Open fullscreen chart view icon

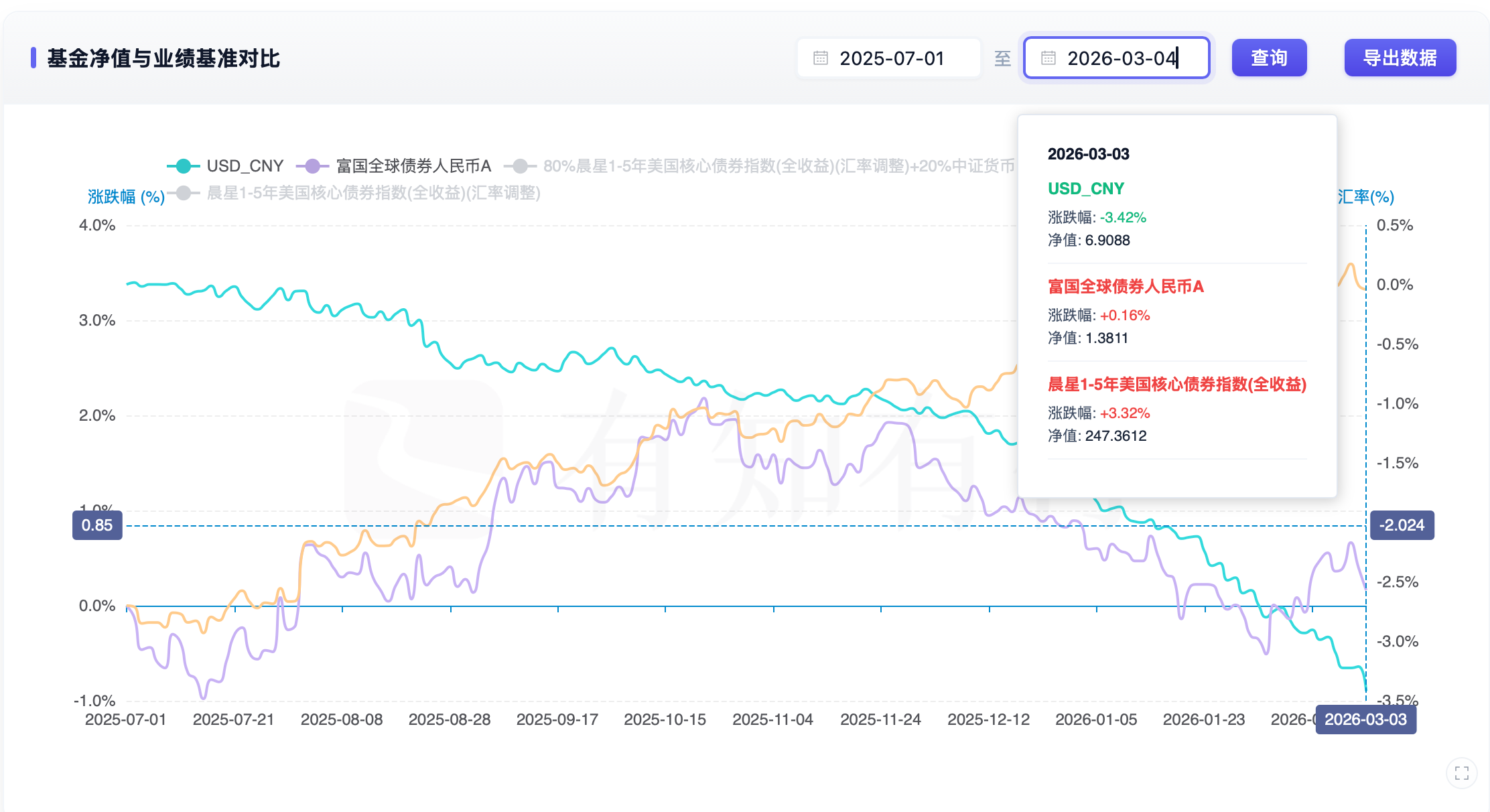1461,773
